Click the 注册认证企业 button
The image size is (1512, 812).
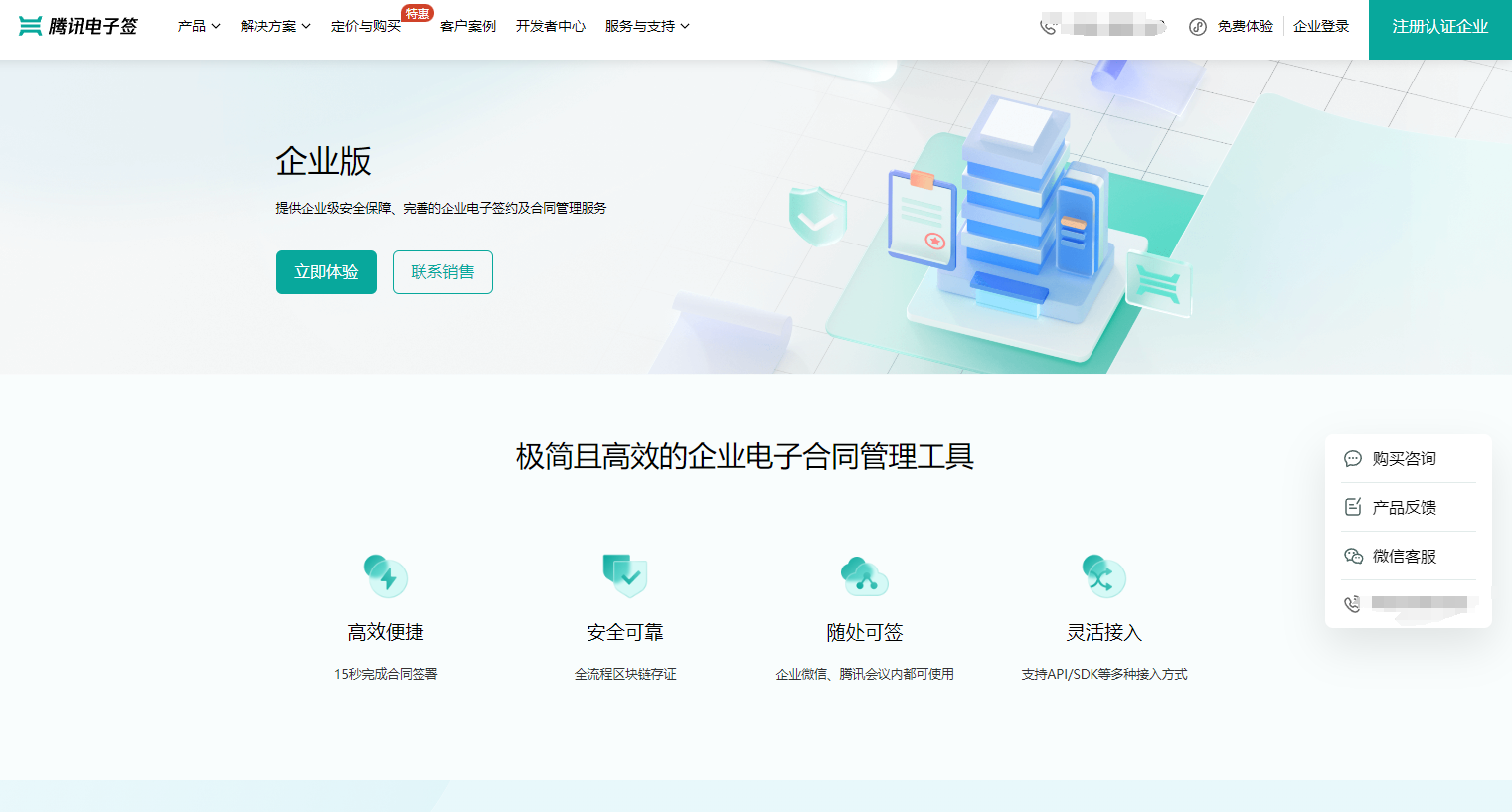pyautogui.click(x=1439, y=27)
